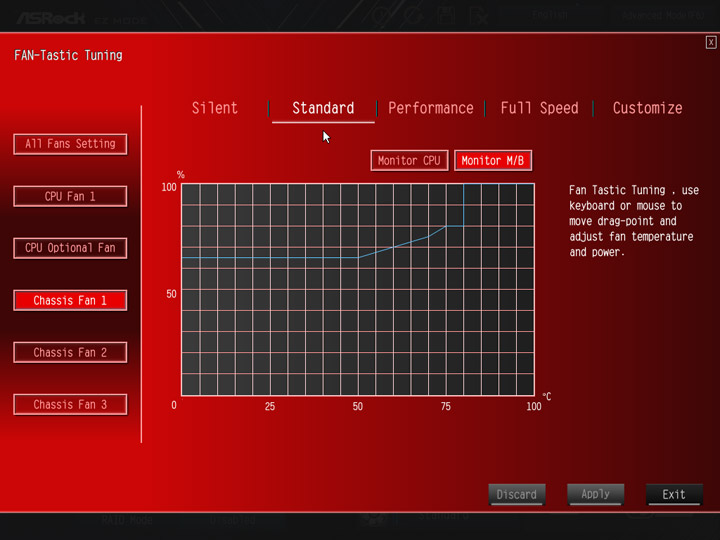The width and height of the screenshot is (720, 540).
Task: Click the Fan Tastic Tuning help description text
Action: (x=634, y=221)
